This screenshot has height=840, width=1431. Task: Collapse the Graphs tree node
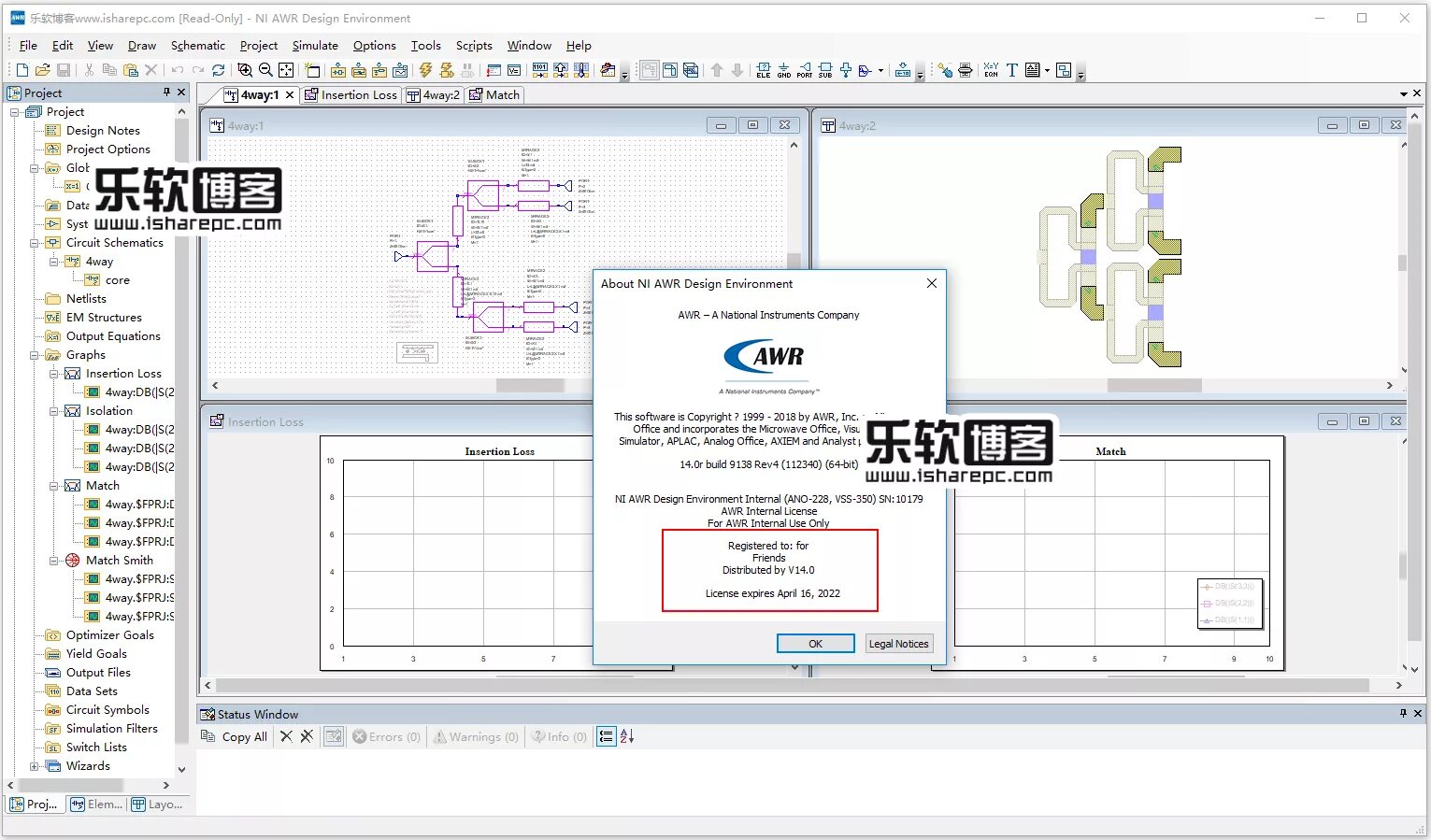pyautogui.click(x=34, y=355)
